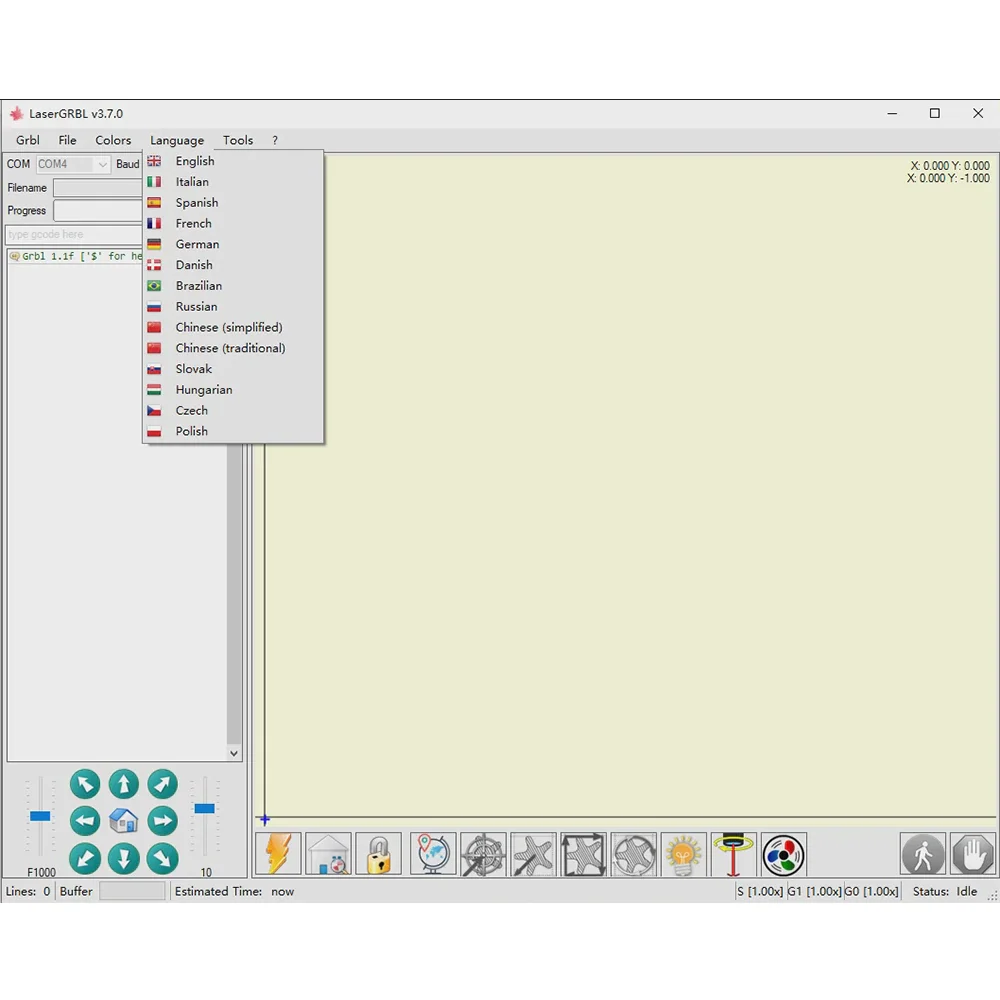
Task: Jog laser down with the down arrow
Action: click(124, 858)
